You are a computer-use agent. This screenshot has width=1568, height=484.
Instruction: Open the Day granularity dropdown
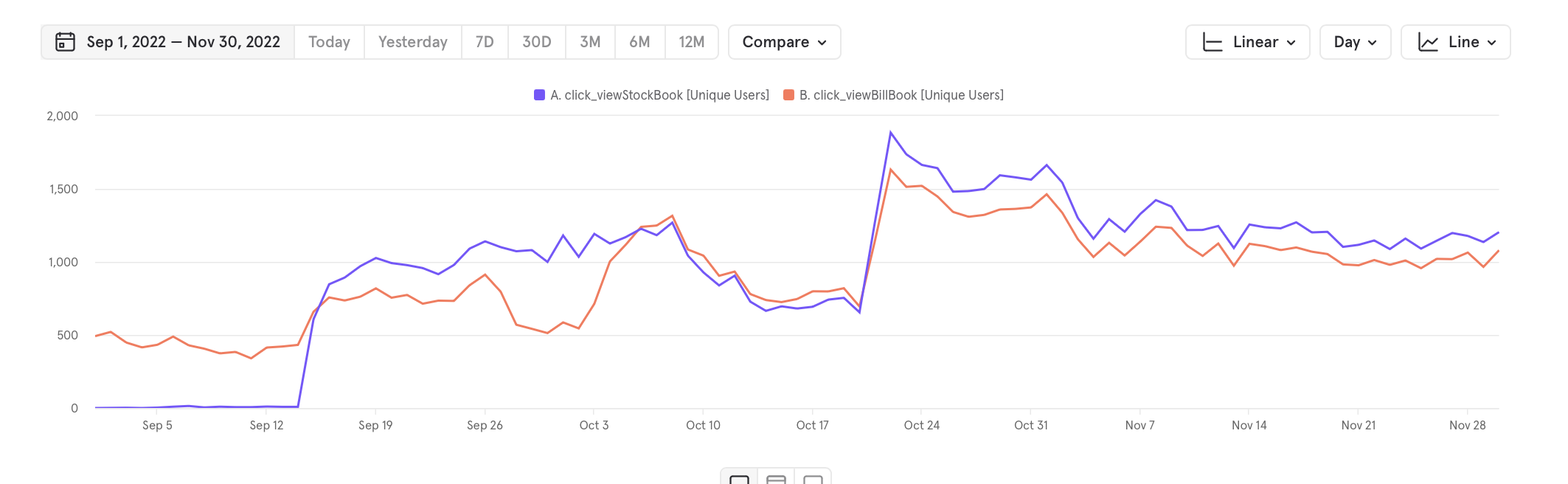click(x=1355, y=42)
